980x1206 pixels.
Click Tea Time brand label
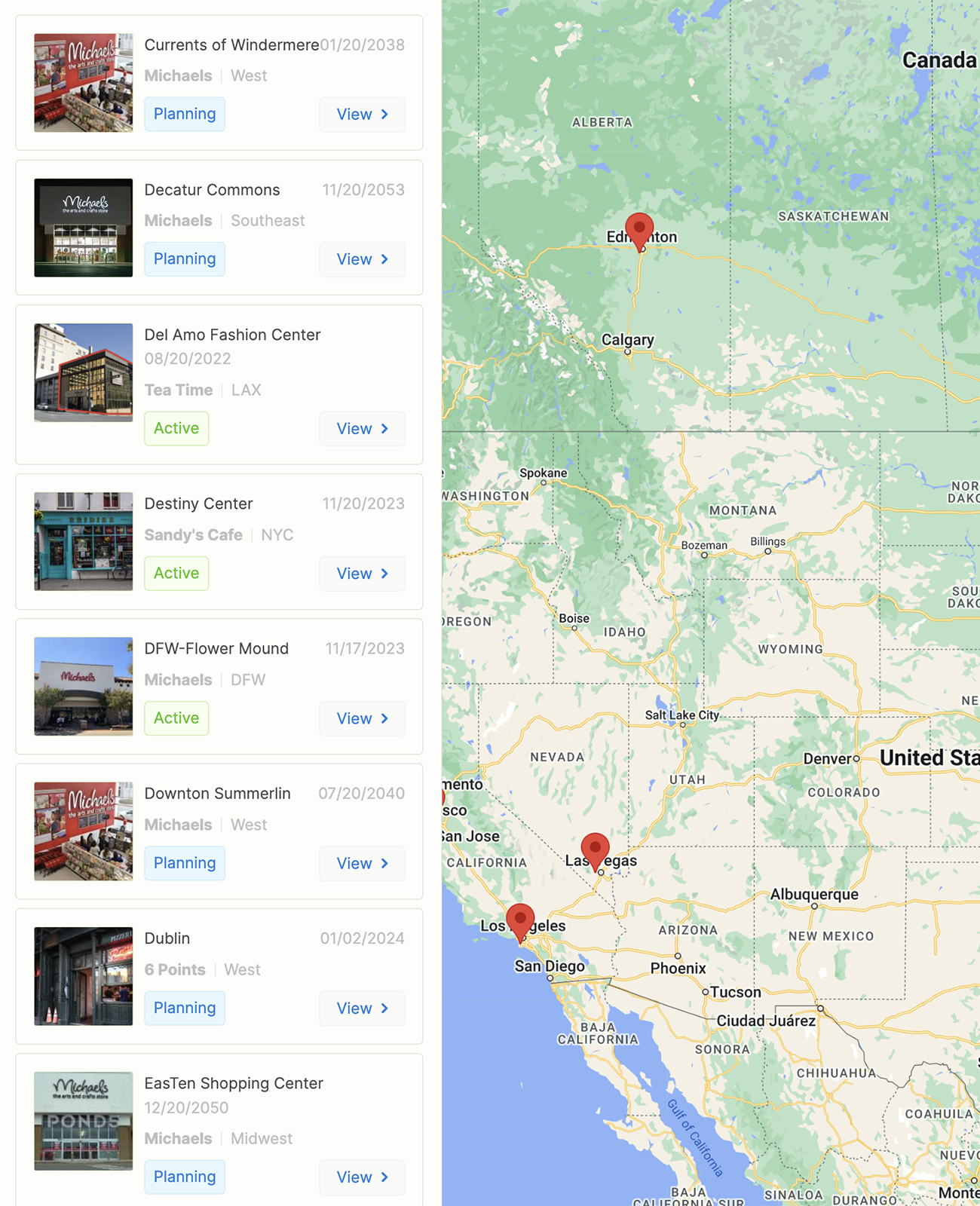click(179, 390)
